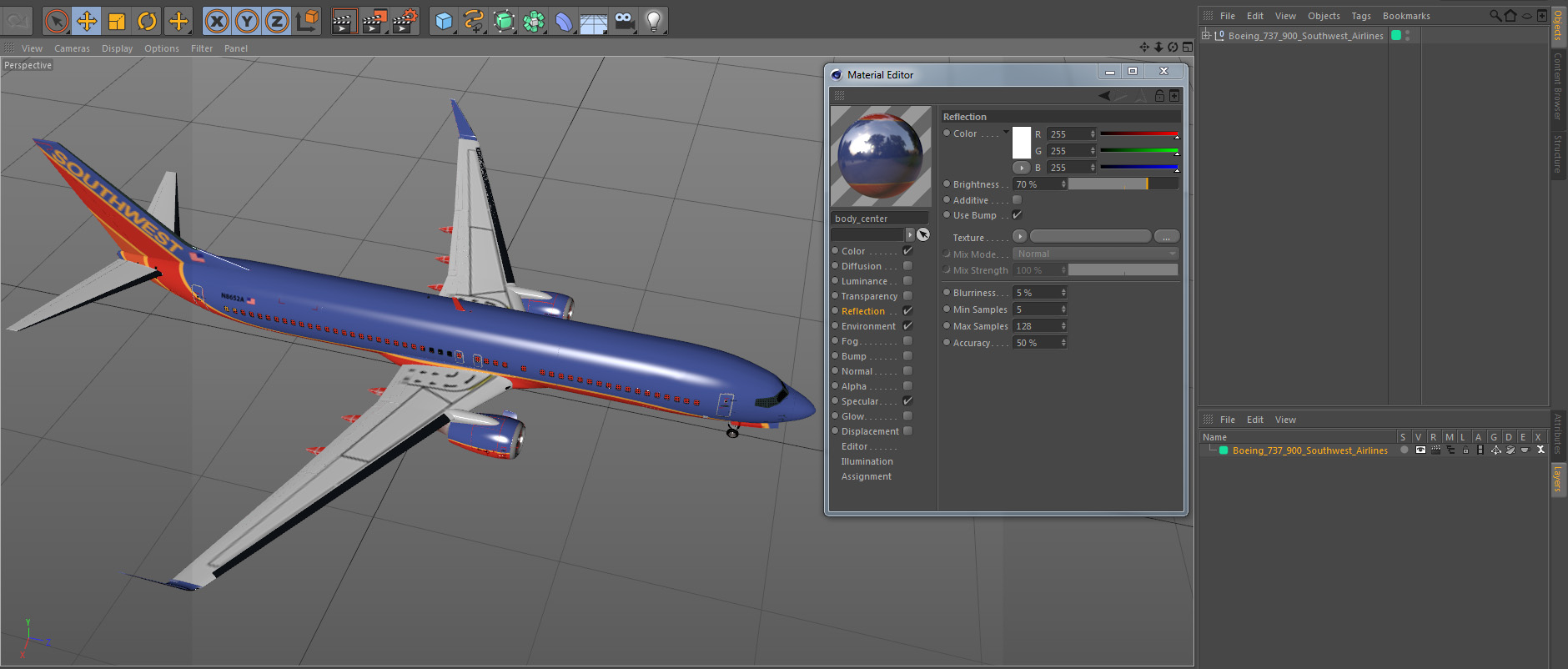Image resolution: width=1568 pixels, height=669 pixels.
Task: Open Render Settings gear clapperboard
Action: [405, 21]
